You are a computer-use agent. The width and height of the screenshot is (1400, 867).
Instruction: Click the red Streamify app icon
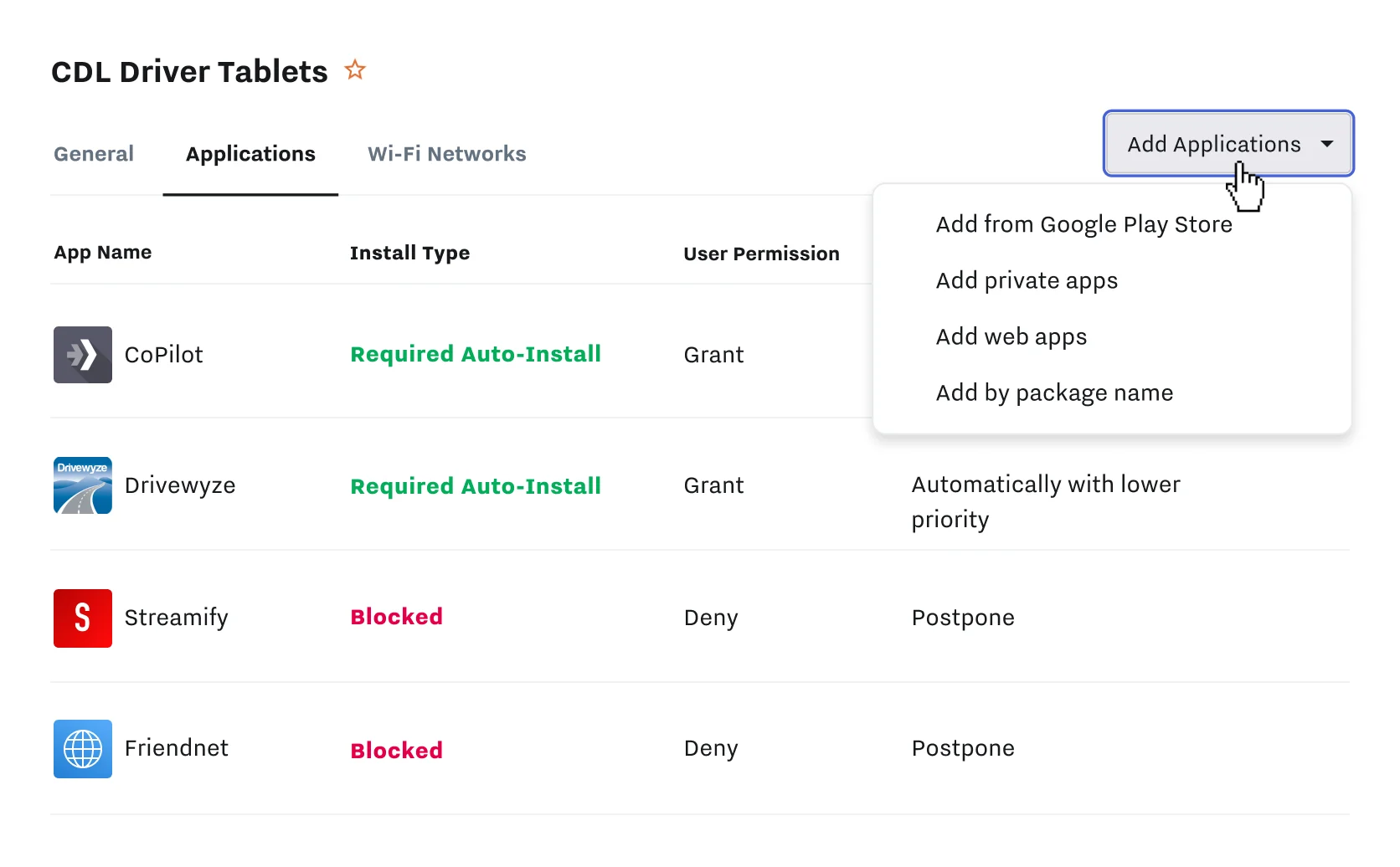click(83, 618)
